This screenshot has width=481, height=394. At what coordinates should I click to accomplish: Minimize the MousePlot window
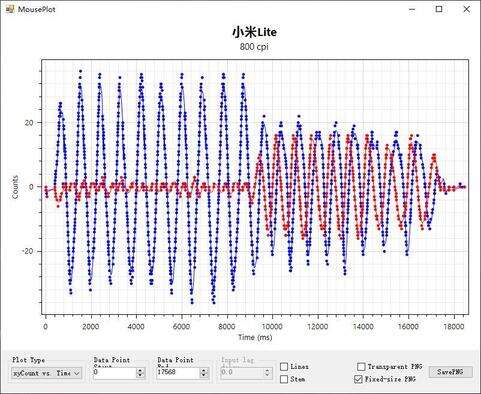tap(412, 9)
